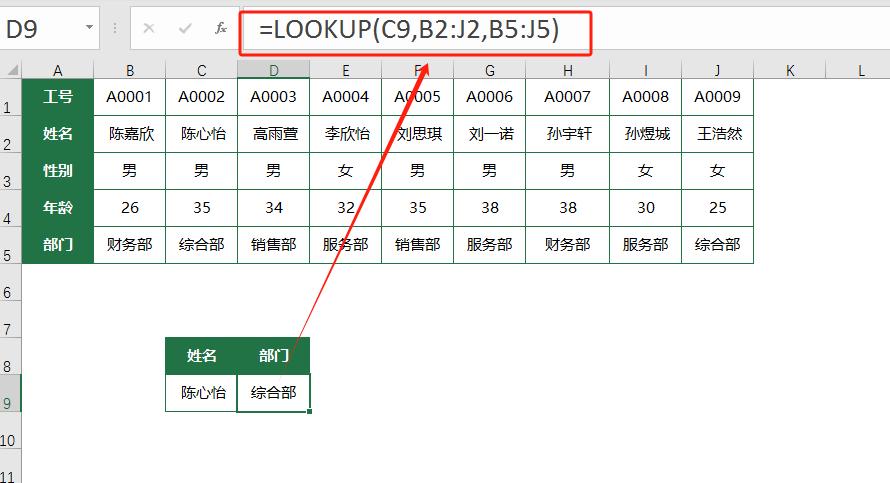This screenshot has width=890, height=483.
Task: Select column H header
Action: 568,70
